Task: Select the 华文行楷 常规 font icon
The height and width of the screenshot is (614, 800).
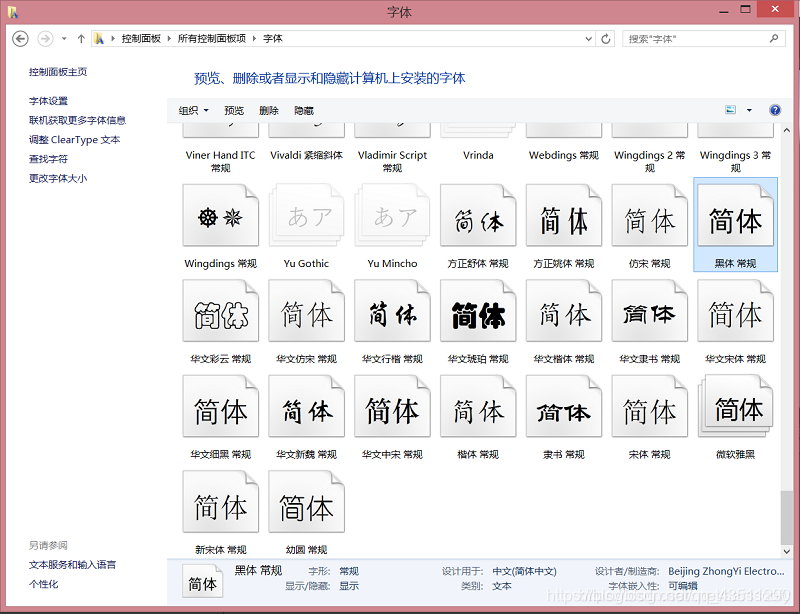Action: click(x=392, y=311)
